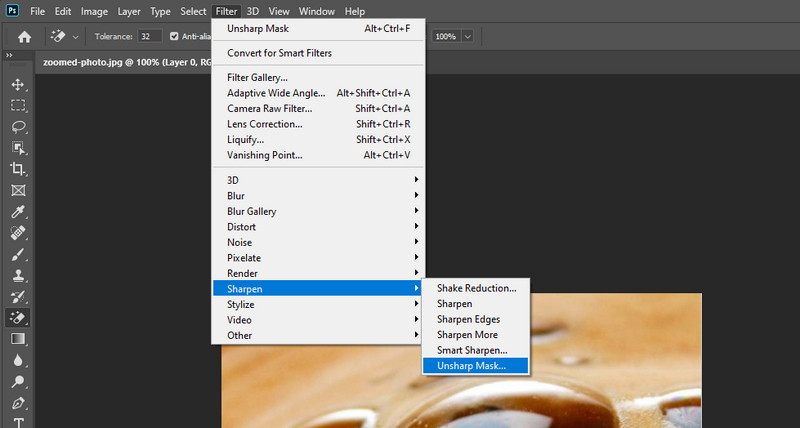Select the Move tool

[18, 84]
